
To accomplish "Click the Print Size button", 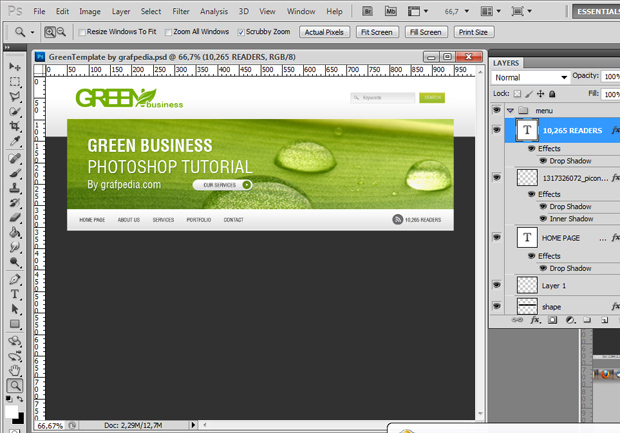I will click(x=473, y=32).
